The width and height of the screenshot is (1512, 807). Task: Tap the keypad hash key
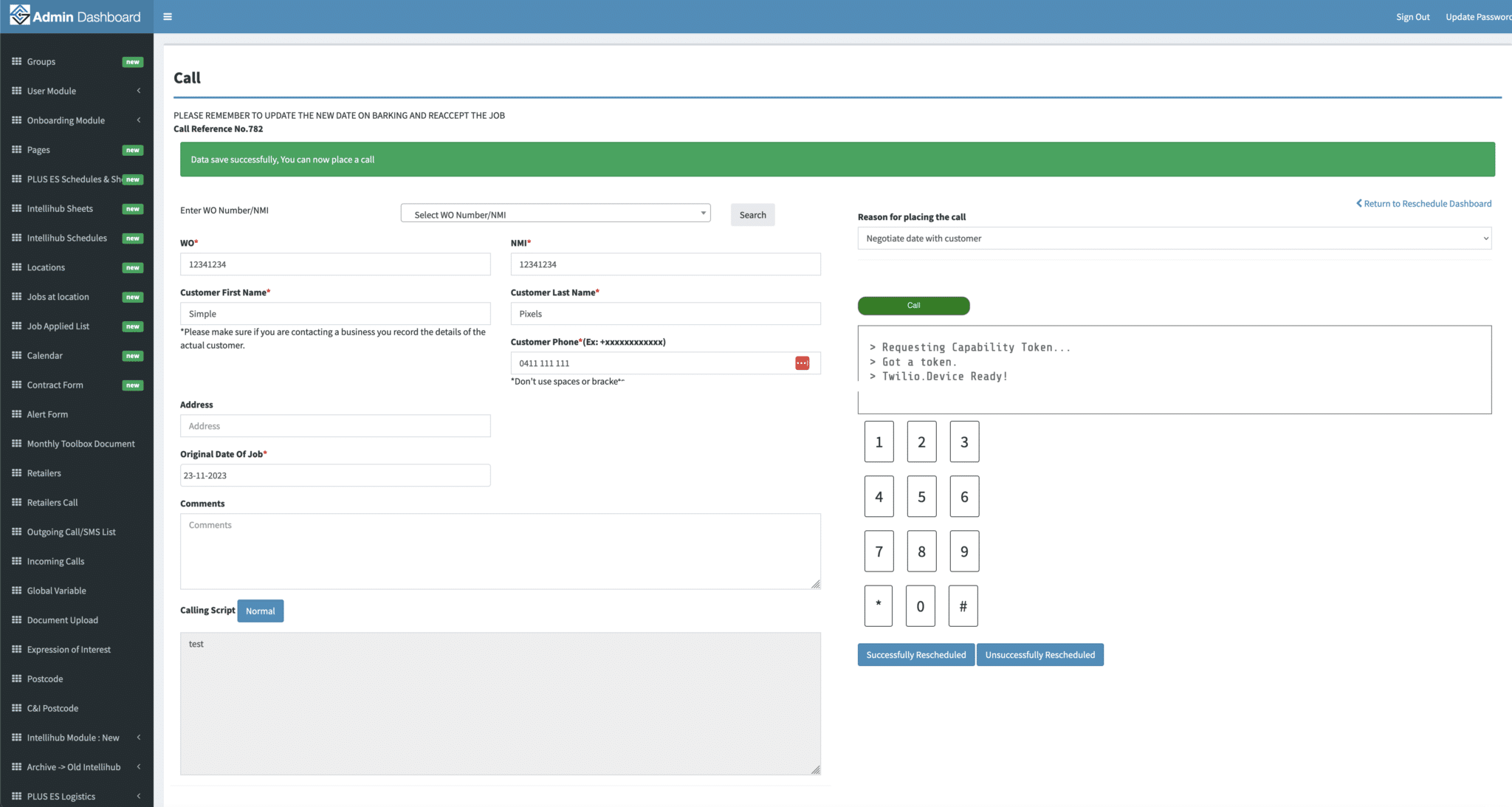(963, 605)
